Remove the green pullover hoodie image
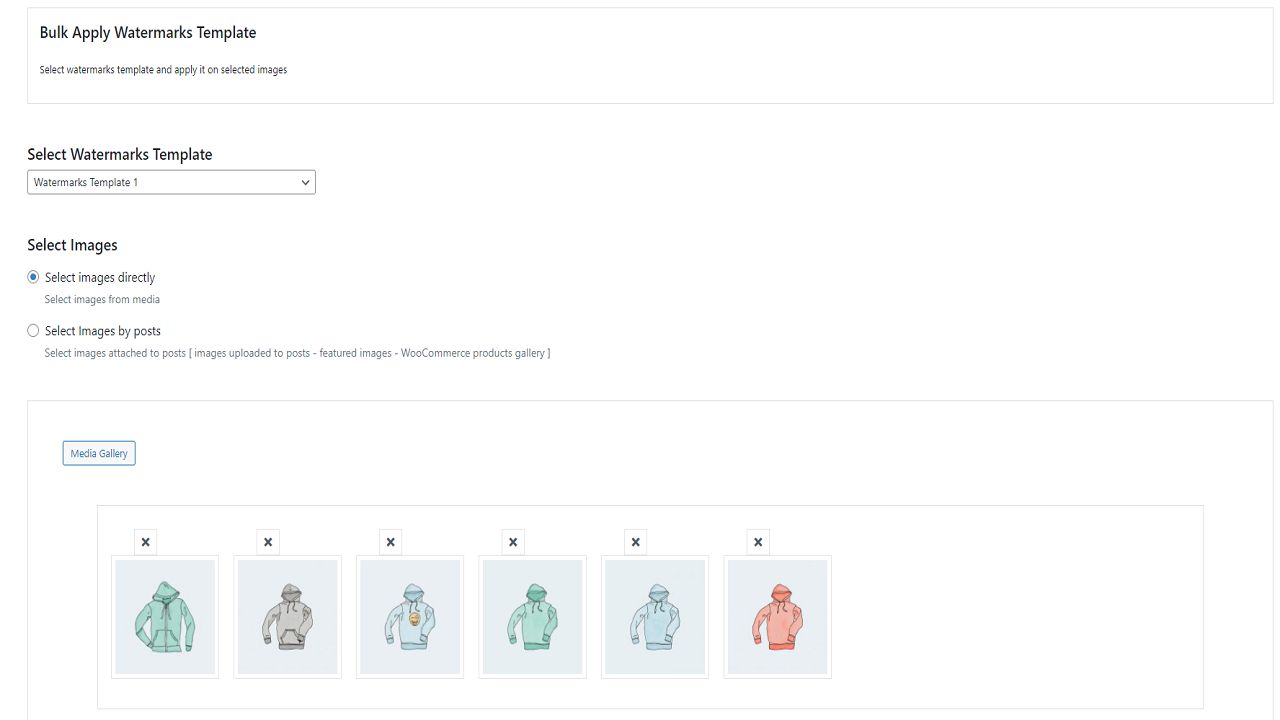Viewport: 1280px width, 720px height. pos(513,542)
